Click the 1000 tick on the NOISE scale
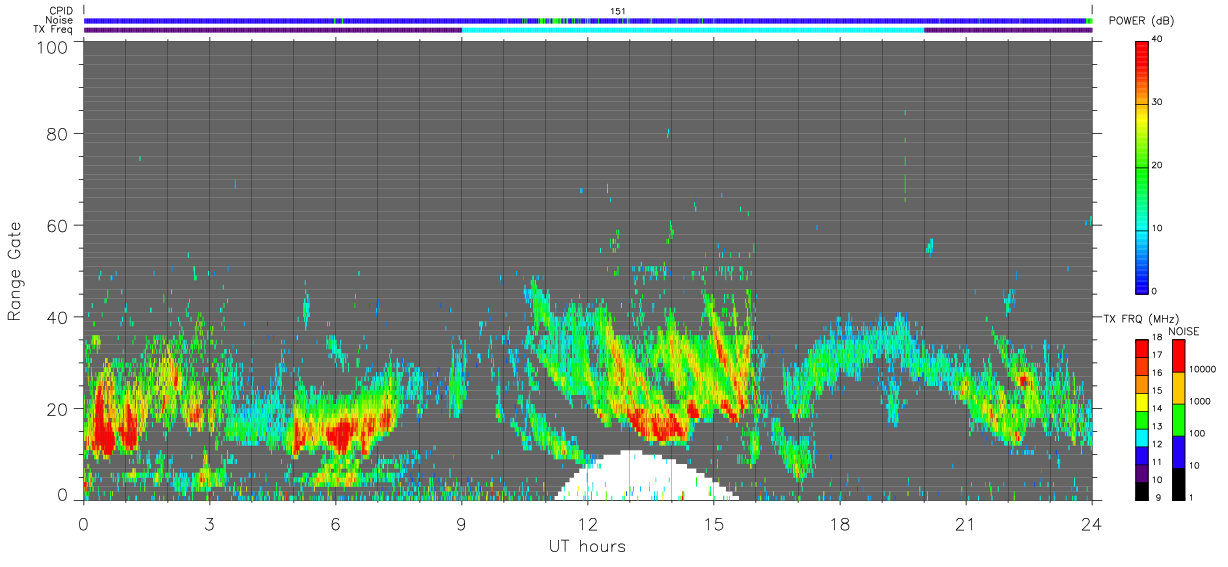 coord(1198,401)
